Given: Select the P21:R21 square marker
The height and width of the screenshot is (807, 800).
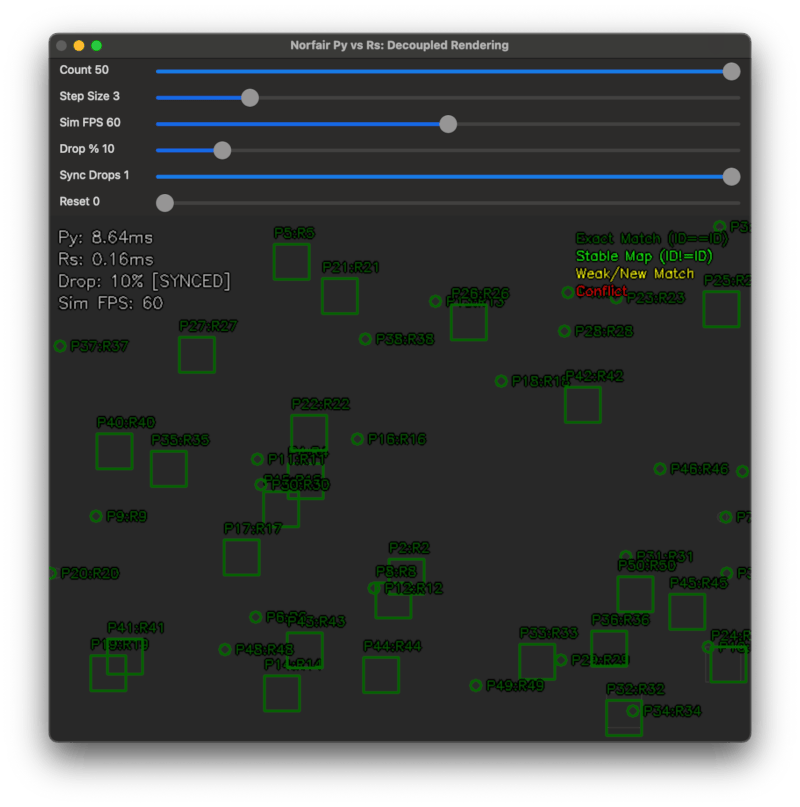Looking at the screenshot, I should pos(339,296).
